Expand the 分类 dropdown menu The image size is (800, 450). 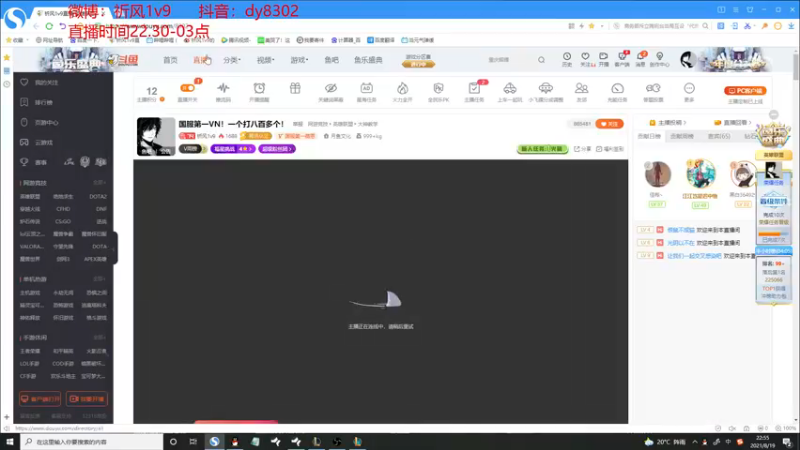pos(231,60)
